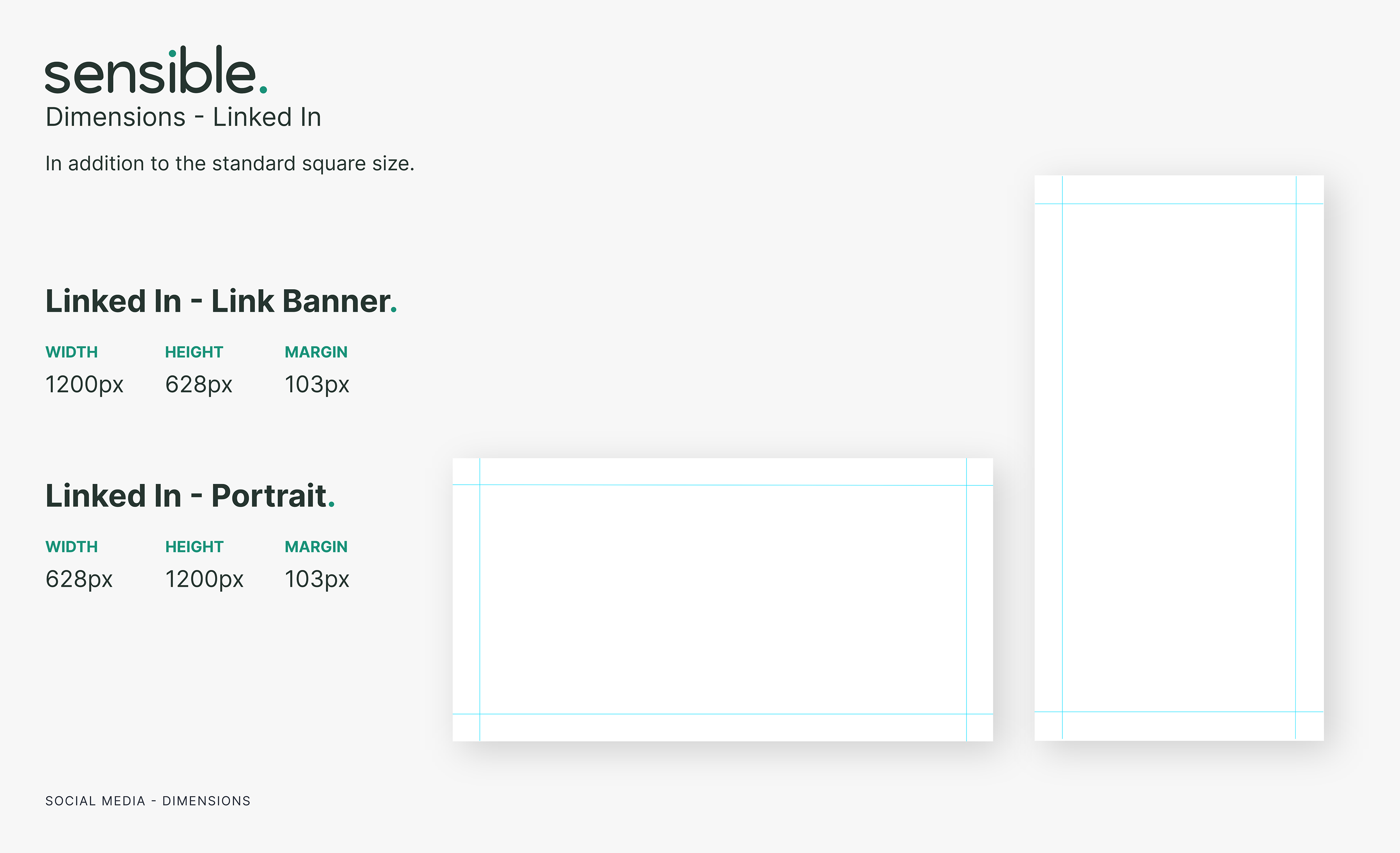Click the Link Banner WIDTH label
Image resolution: width=1400 pixels, height=853 pixels.
[x=71, y=352]
